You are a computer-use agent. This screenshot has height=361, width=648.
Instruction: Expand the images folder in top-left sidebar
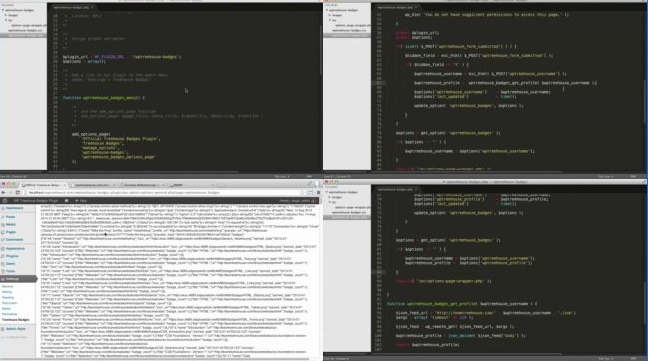click(6, 15)
